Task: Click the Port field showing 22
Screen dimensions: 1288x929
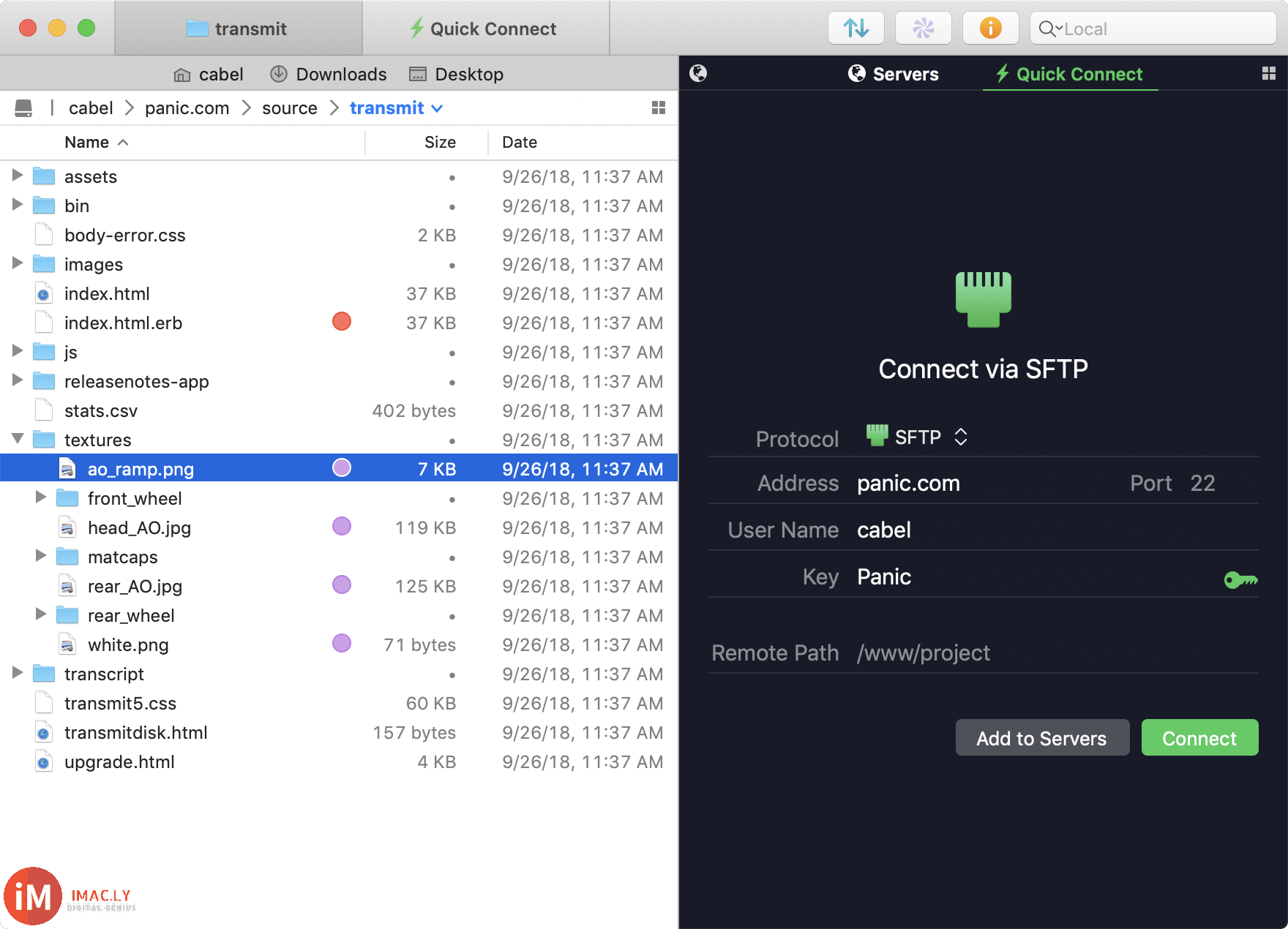Action: (1202, 484)
